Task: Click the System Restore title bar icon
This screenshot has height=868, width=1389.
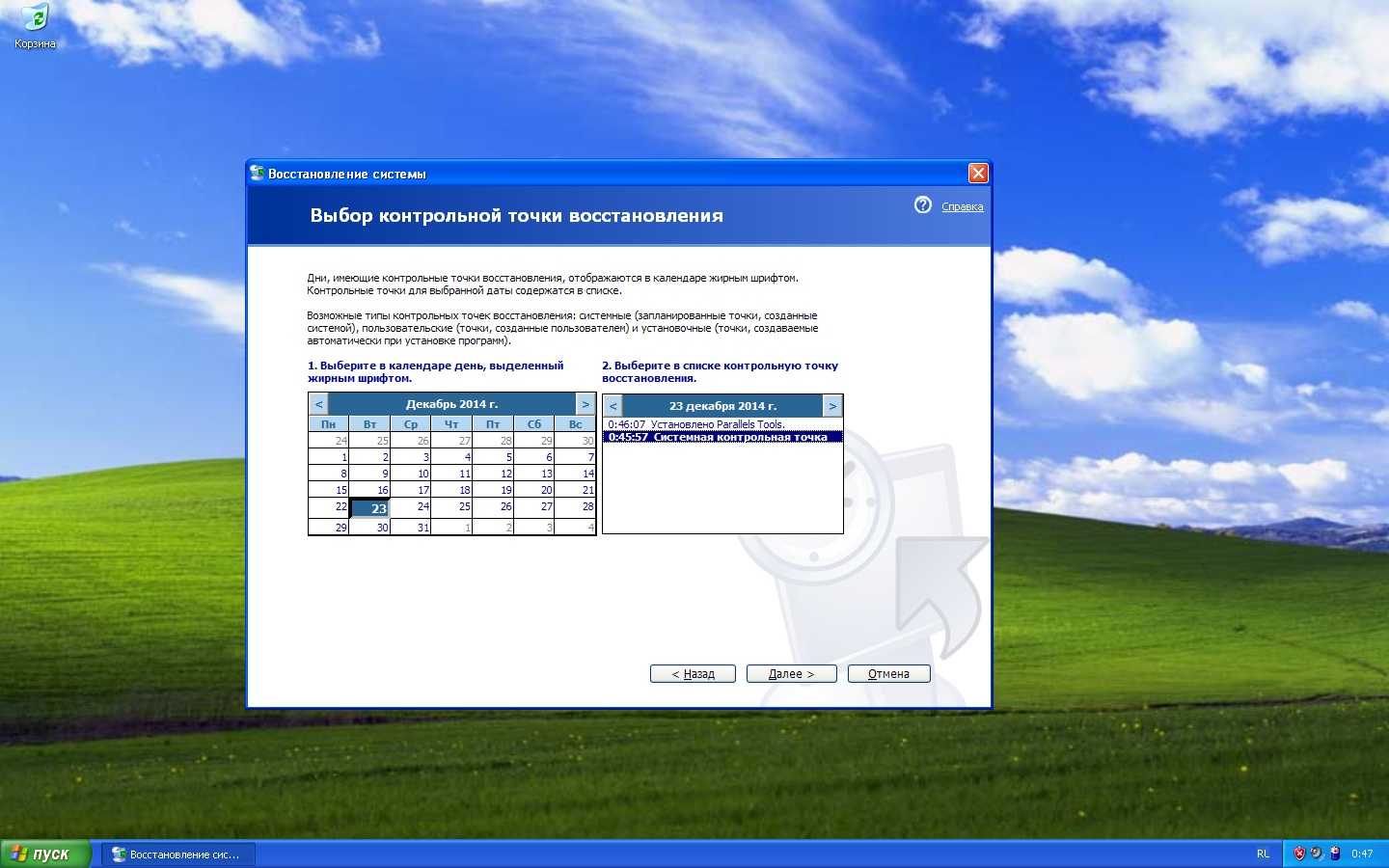Action: tap(257, 174)
